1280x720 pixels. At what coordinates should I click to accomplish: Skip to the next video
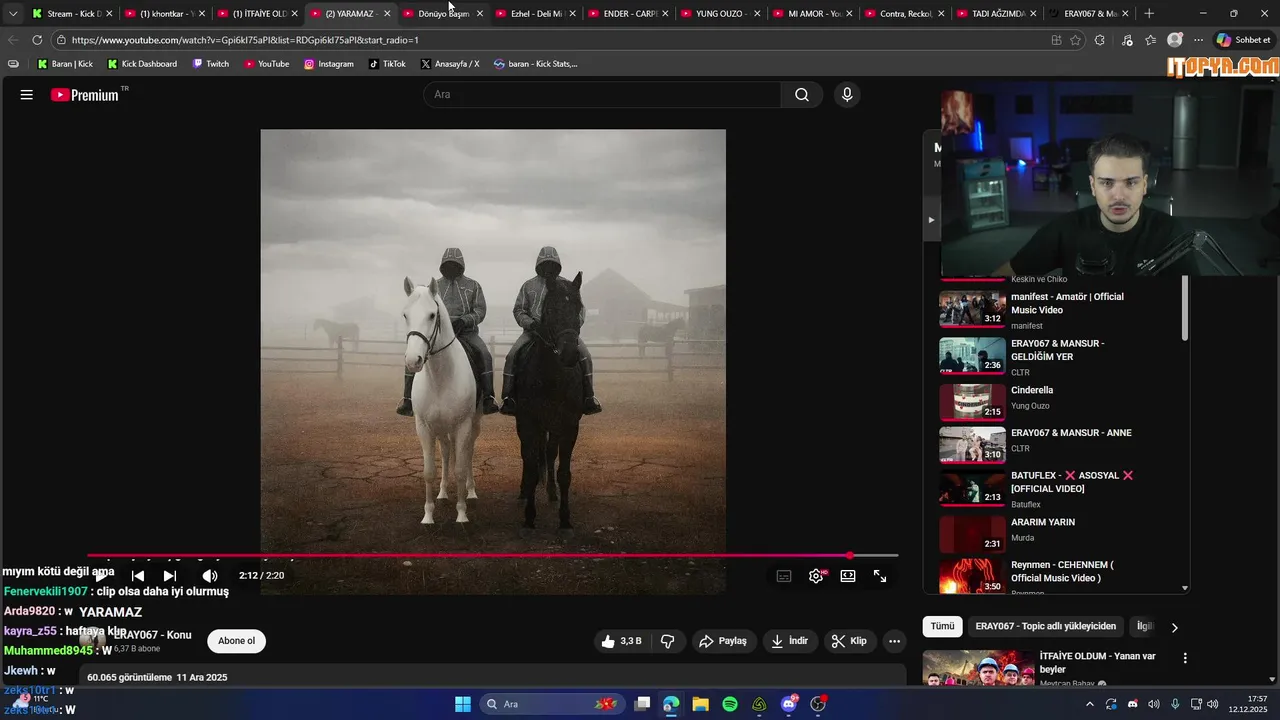point(170,576)
